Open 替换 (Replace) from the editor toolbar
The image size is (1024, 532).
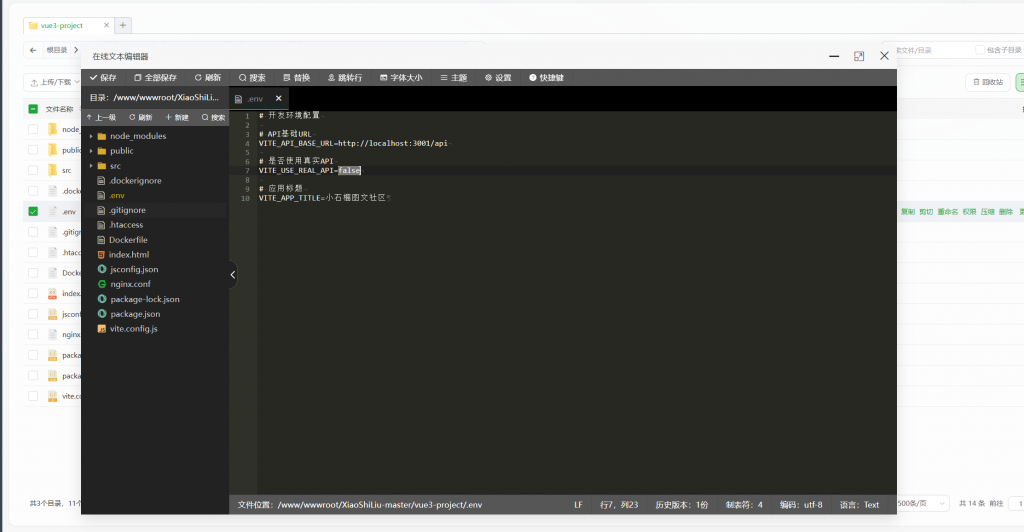coord(296,77)
